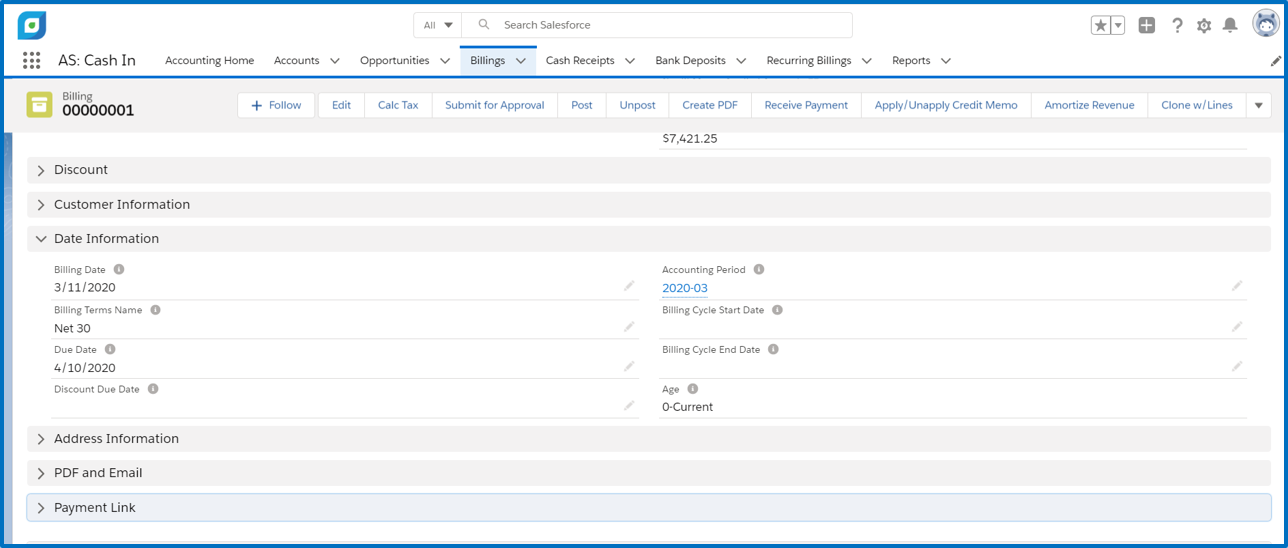Click the Amortize Revenue button
1288x548 pixels.
coord(1089,105)
